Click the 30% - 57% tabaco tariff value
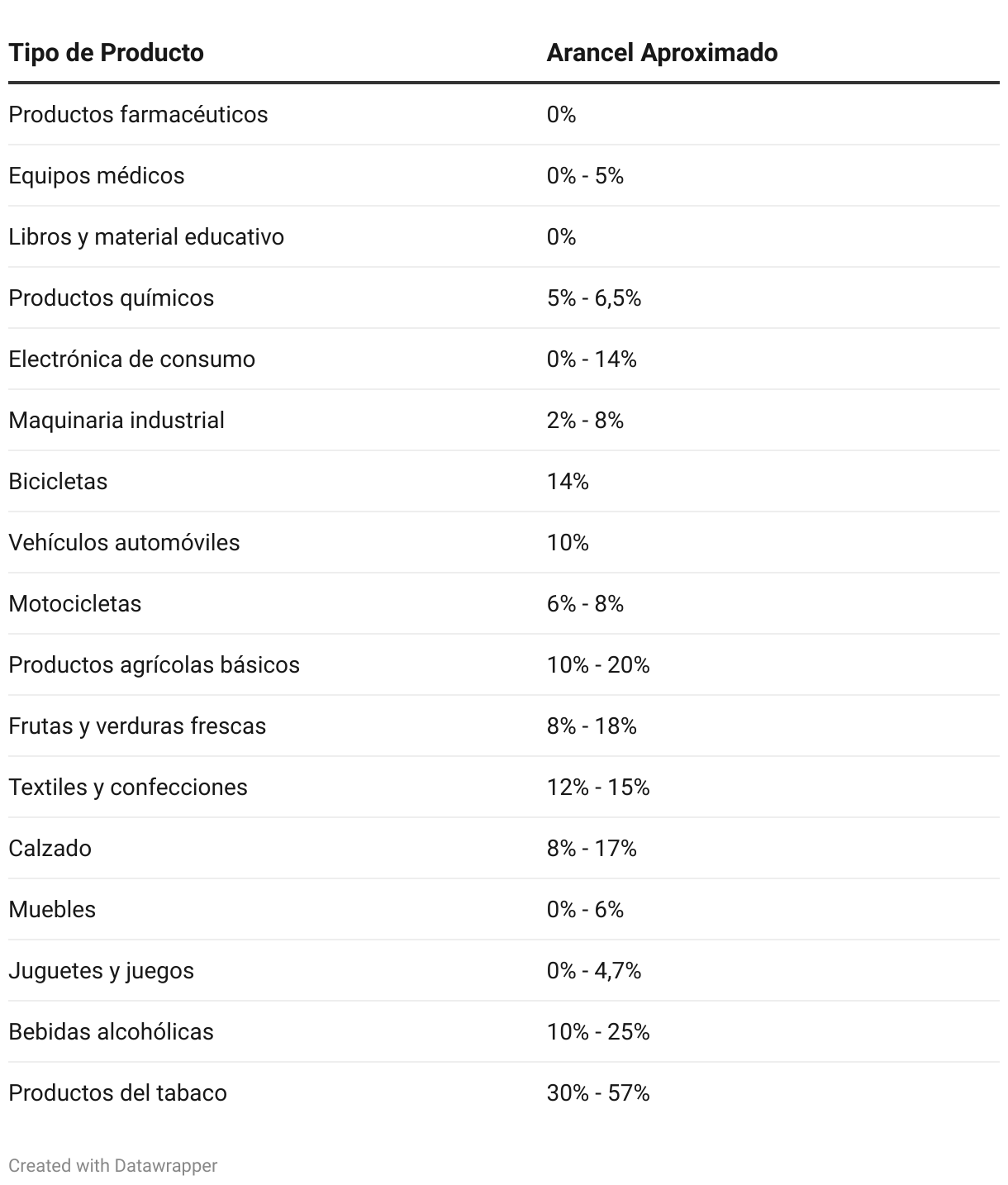This screenshot has width=1008, height=1185. [x=598, y=1092]
